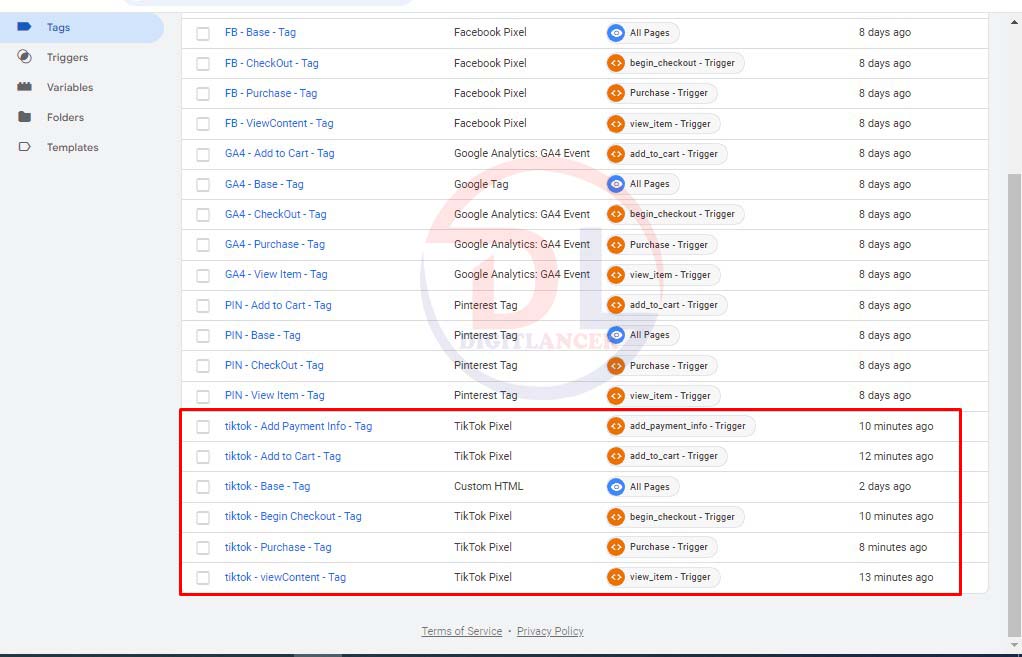Image resolution: width=1022 pixels, height=657 pixels.
Task: Click the Purchase trigger icon for GA4 - Purchase - Tag
Action: (615, 244)
